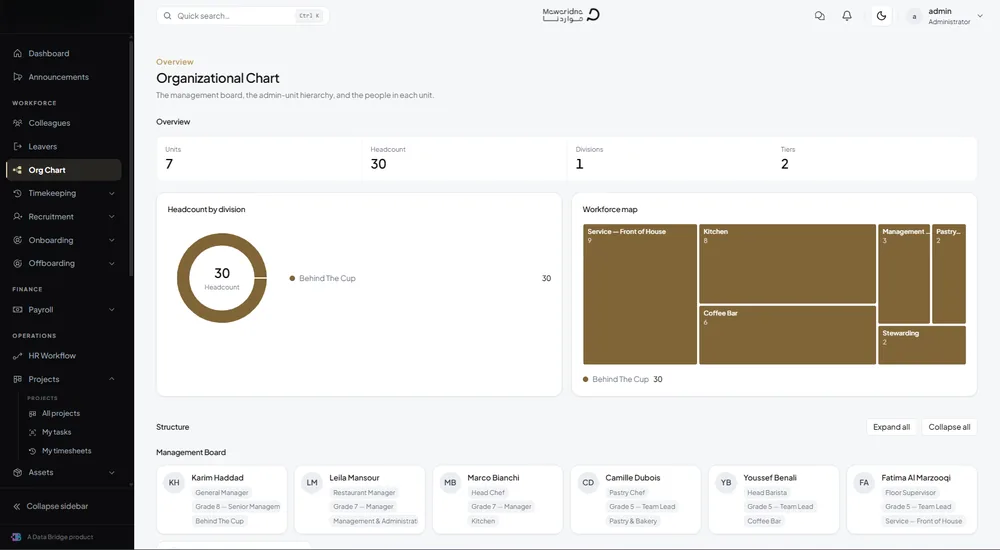Click the Announcements flag icon

point(17,77)
